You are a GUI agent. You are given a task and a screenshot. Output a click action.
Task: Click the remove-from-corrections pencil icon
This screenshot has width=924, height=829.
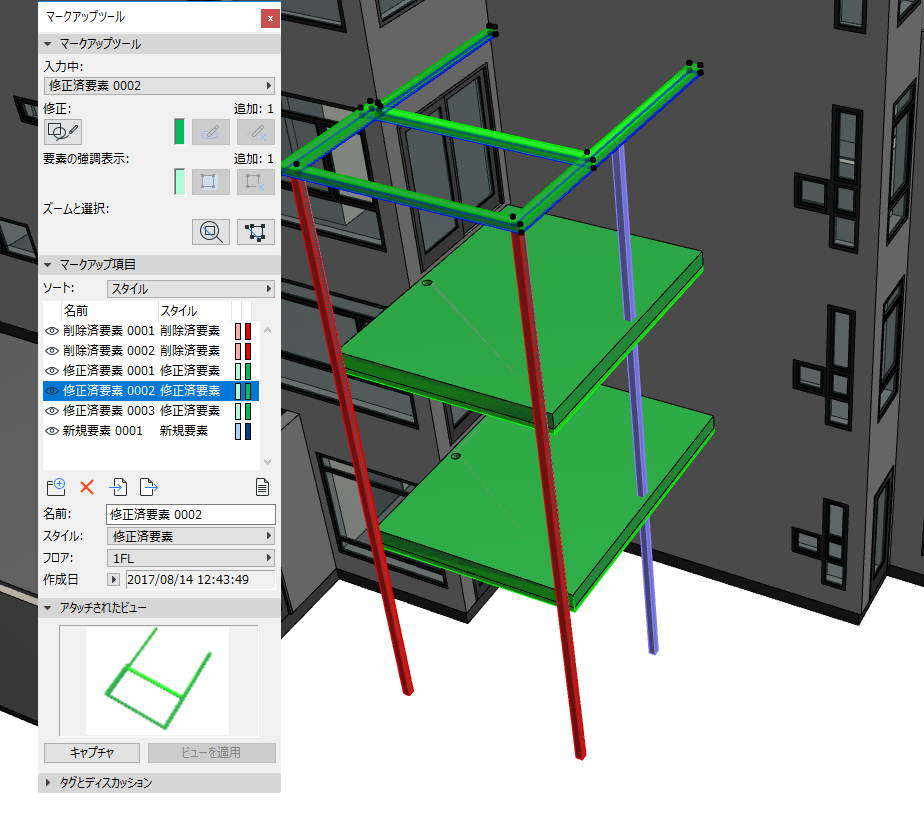[x=256, y=132]
